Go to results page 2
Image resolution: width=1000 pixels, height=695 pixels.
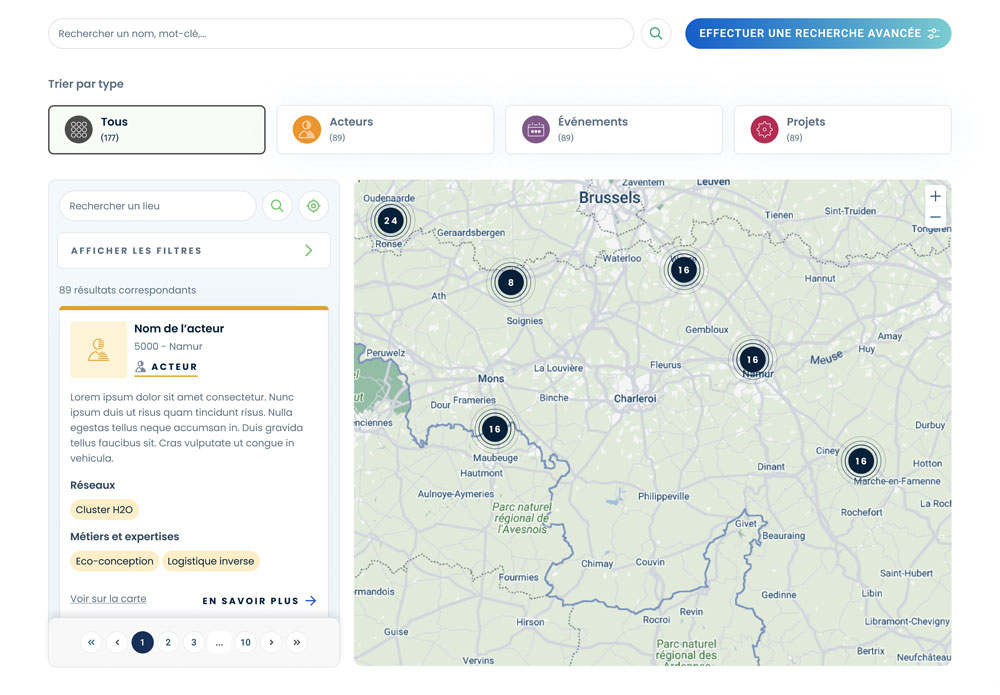coord(168,642)
